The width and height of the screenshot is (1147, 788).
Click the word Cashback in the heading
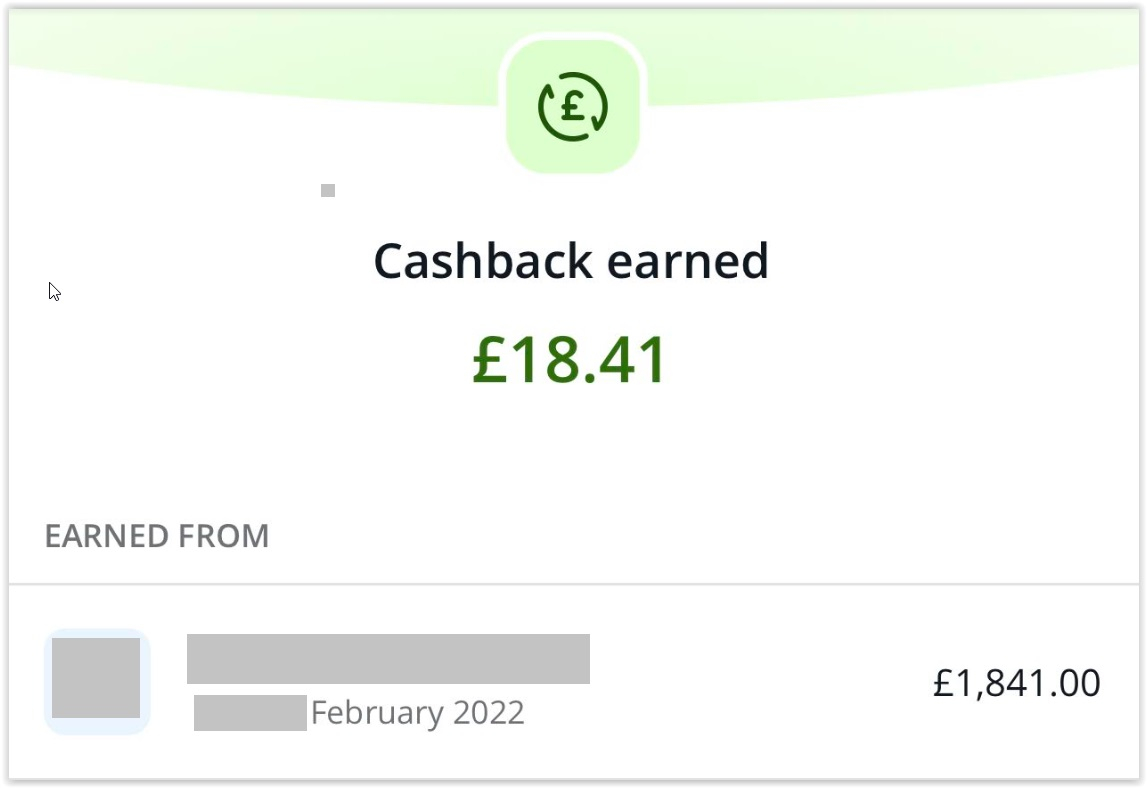pyautogui.click(x=483, y=261)
